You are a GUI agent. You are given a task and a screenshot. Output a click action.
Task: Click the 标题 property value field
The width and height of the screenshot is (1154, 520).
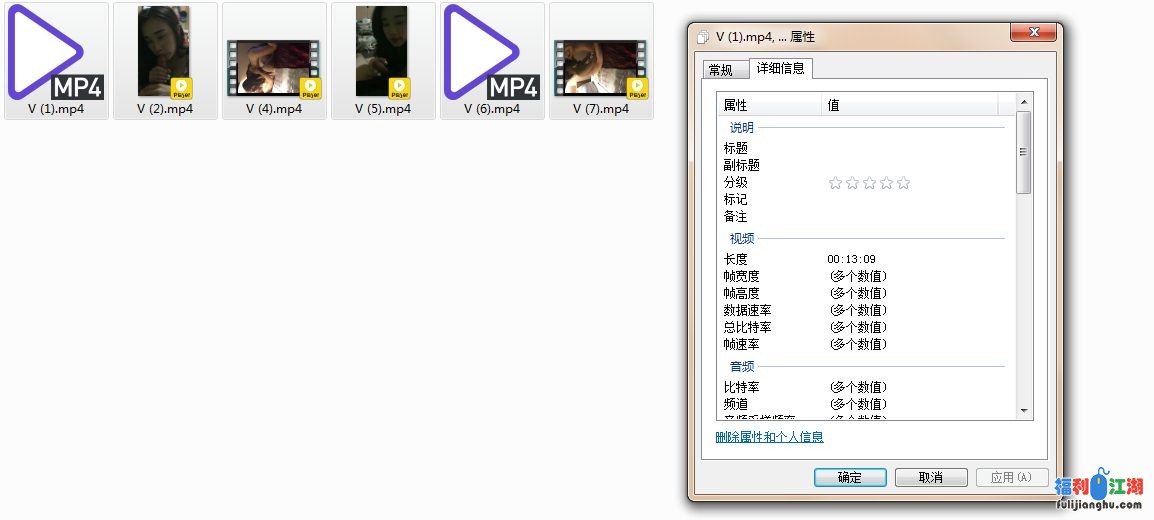(x=910, y=148)
